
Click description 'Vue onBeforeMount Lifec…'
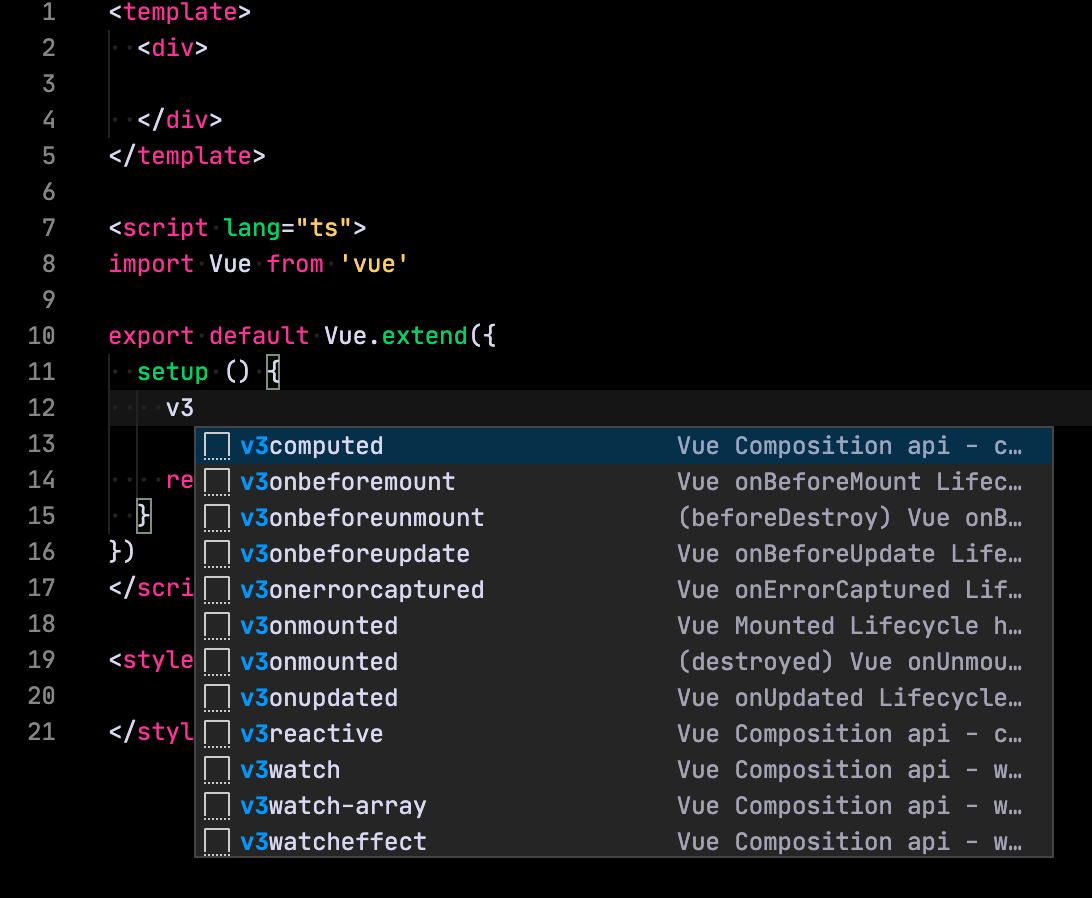pyautogui.click(x=850, y=482)
